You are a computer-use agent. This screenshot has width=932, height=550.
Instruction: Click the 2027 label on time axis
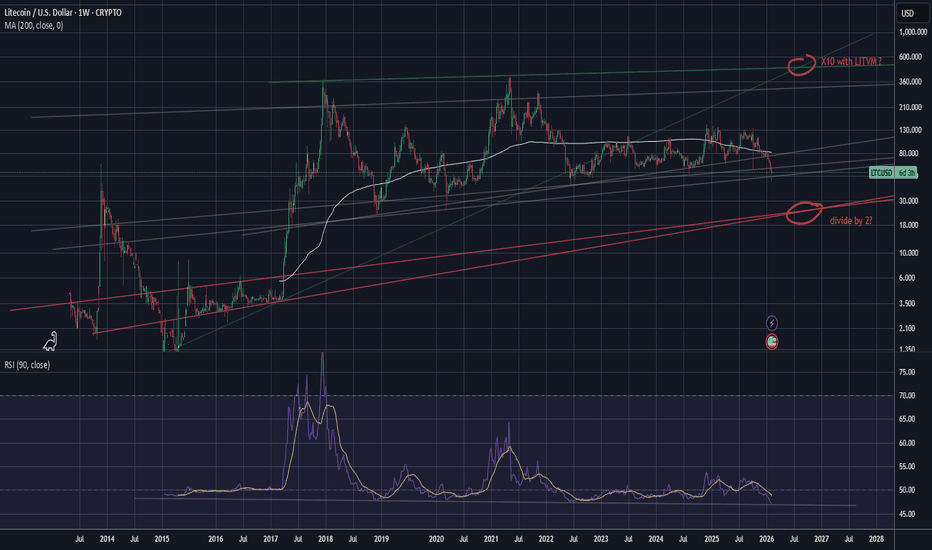pyautogui.click(x=821, y=539)
